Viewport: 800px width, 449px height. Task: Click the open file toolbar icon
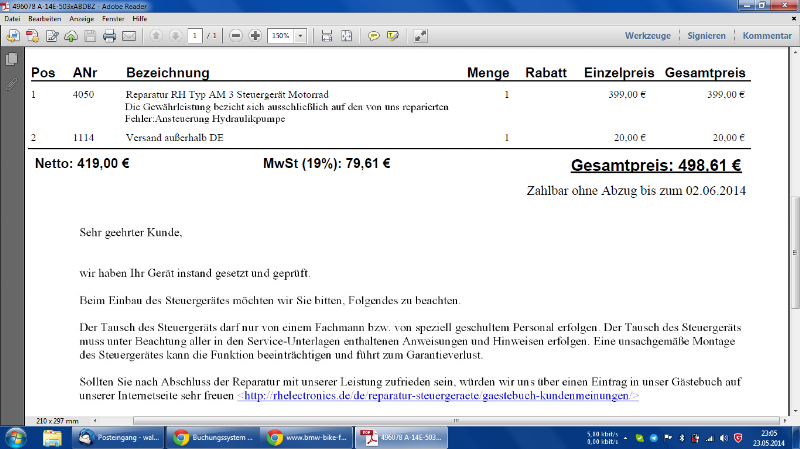click(13, 36)
